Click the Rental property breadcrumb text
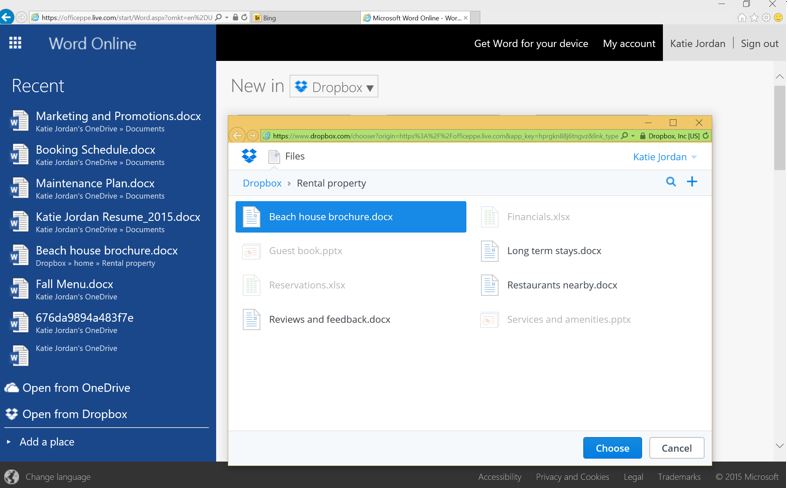This screenshot has height=488, width=788. (331, 183)
